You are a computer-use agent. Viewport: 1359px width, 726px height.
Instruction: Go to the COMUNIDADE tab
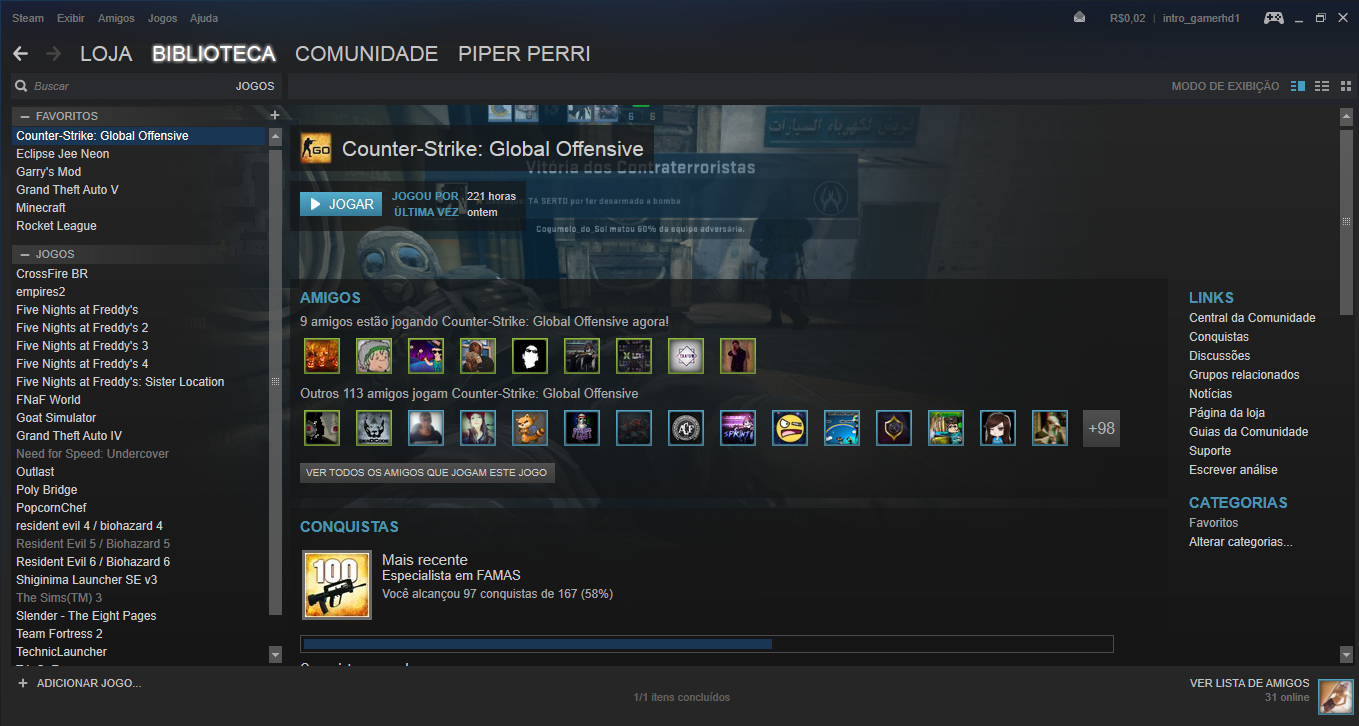tap(367, 54)
